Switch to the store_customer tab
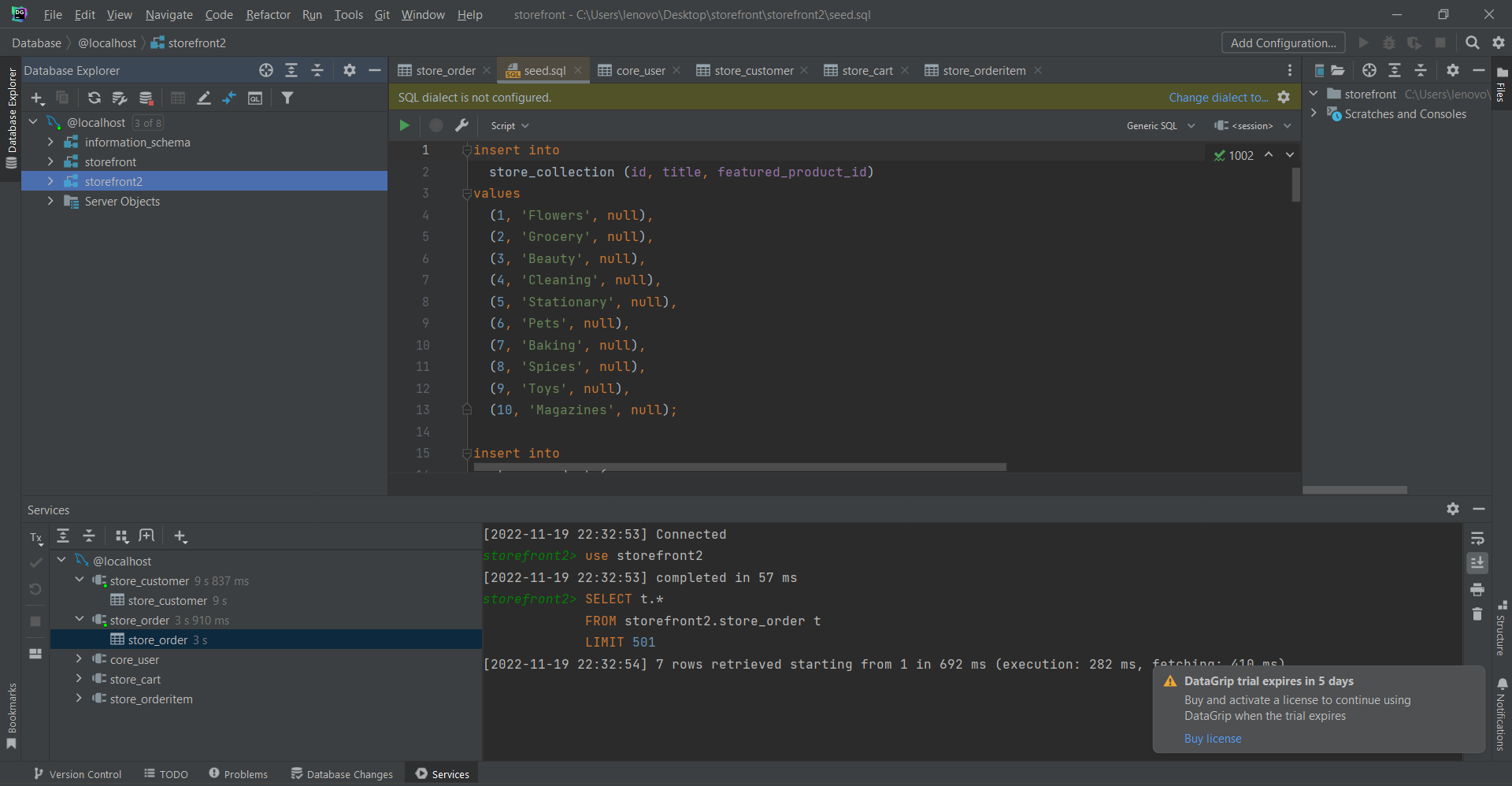Viewport: 1512px width, 786px height. tap(753, 71)
